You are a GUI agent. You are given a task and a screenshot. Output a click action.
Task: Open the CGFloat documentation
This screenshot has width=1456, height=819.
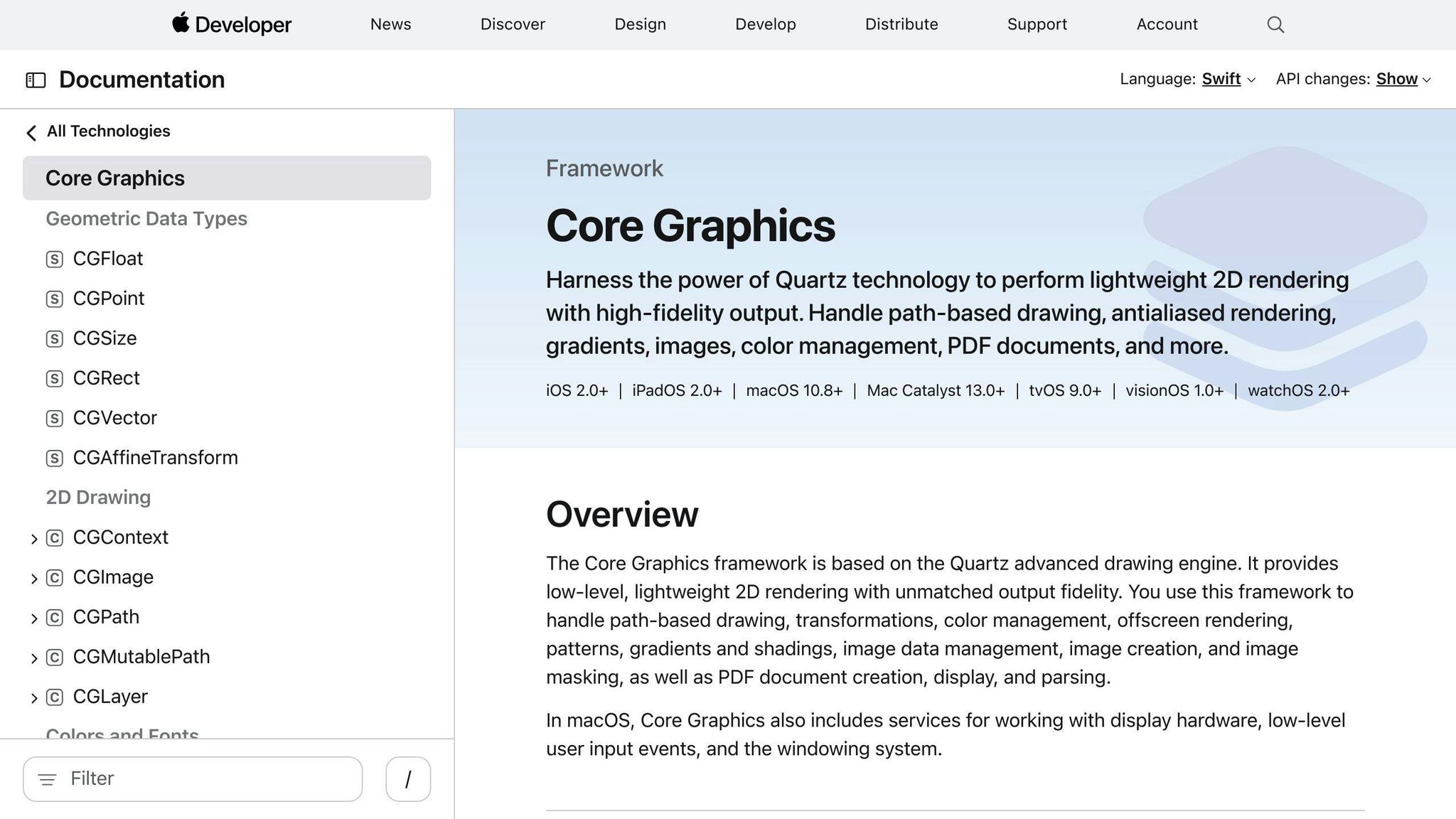[x=108, y=259]
